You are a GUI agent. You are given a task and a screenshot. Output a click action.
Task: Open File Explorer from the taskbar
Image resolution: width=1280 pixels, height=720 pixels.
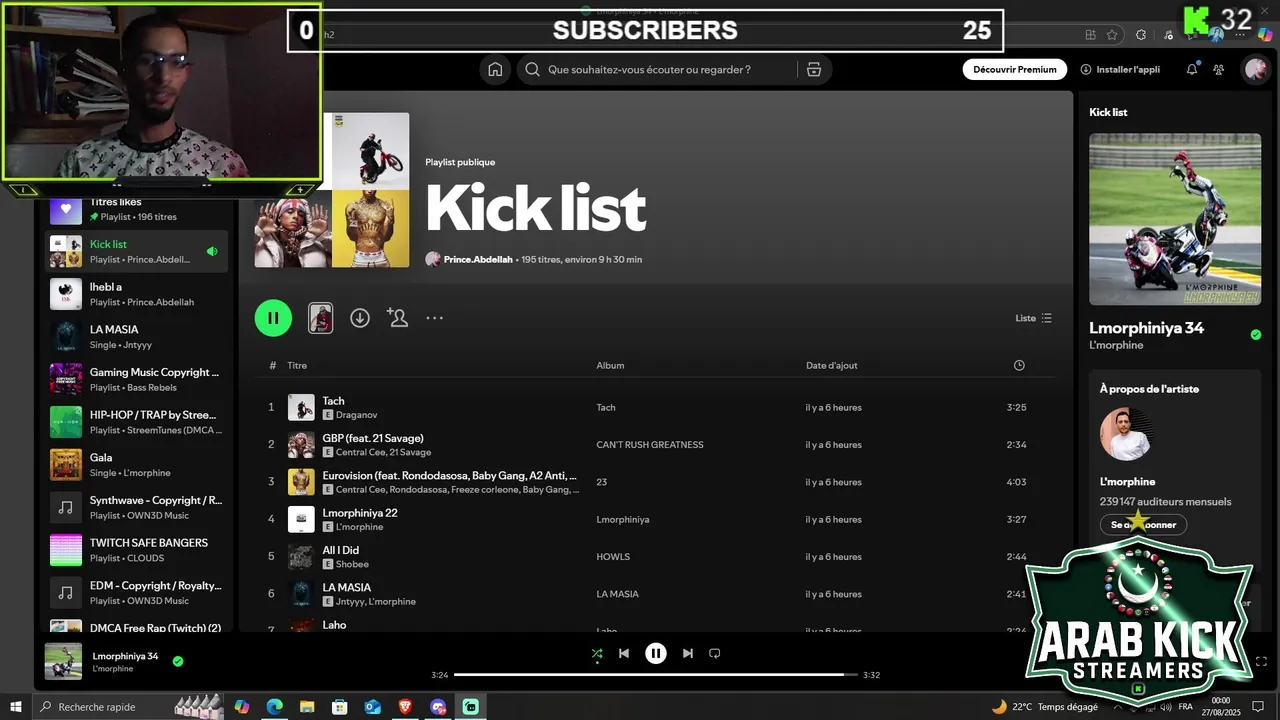pos(307,707)
